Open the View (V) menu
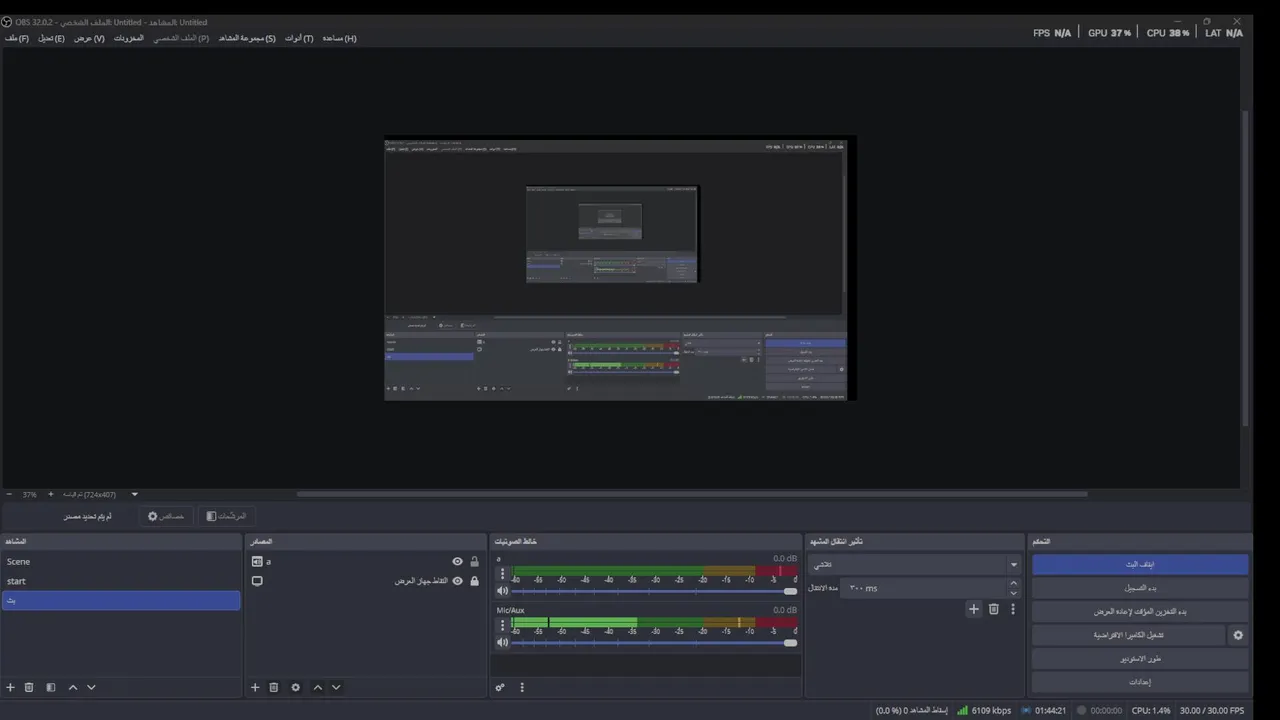Image resolution: width=1280 pixels, height=720 pixels. pos(89,38)
